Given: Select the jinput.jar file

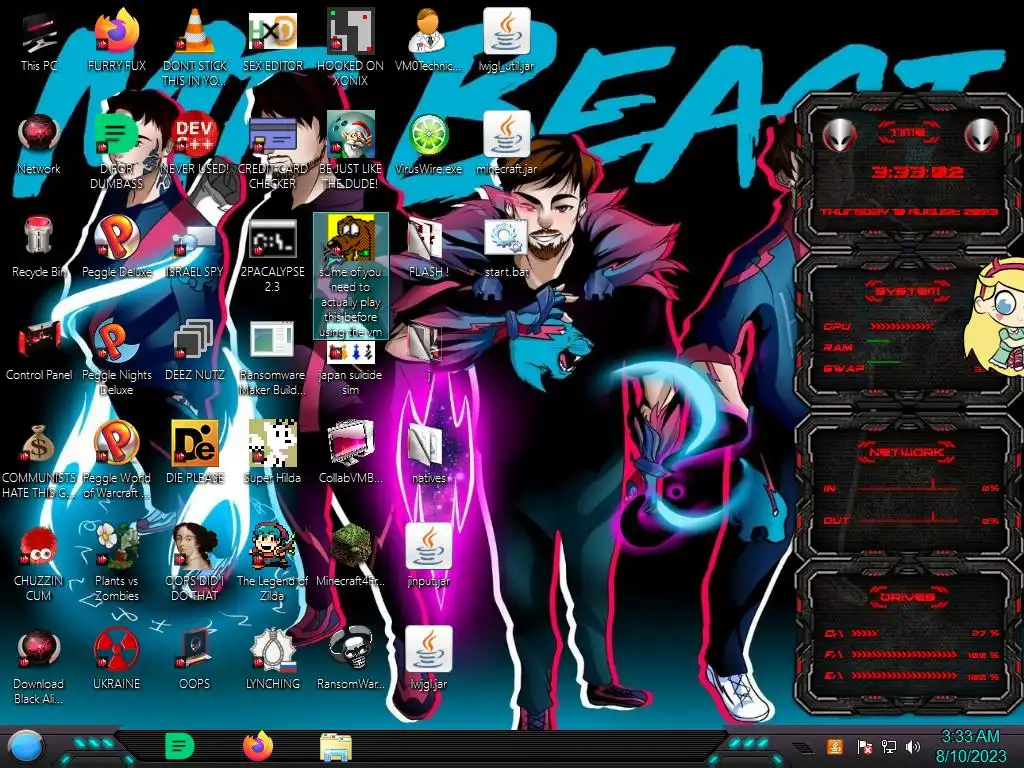Looking at the screenshot, I should point(428,546).
